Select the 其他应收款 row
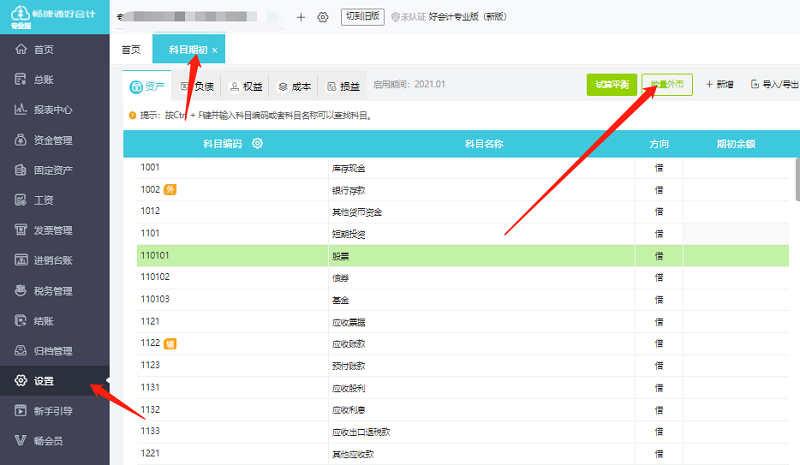This screenshot has width=800, height=465. [x=463, y=454]
